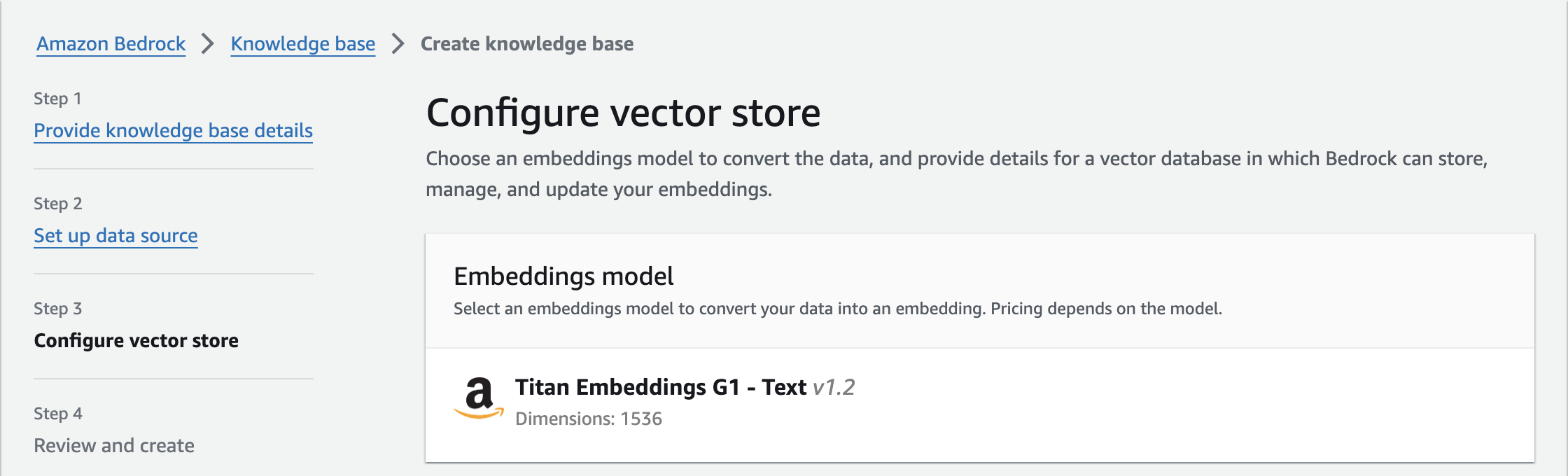This screenshot has width=1568, height=476.
Task: Select Configure vector store step in sidebar
Action: (136, 341)
